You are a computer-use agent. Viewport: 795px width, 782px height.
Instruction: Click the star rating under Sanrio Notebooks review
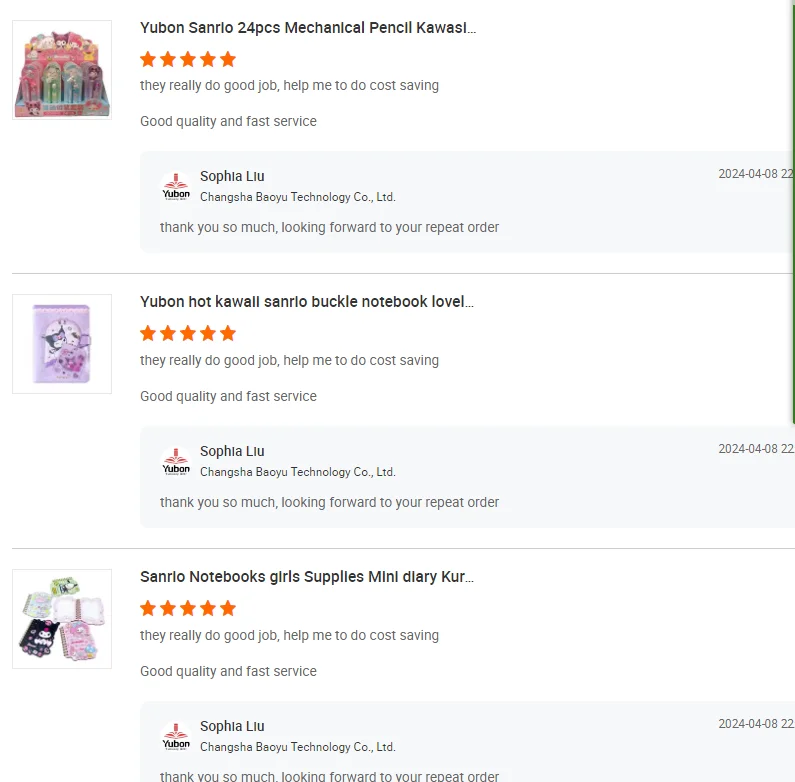(188, 608)
